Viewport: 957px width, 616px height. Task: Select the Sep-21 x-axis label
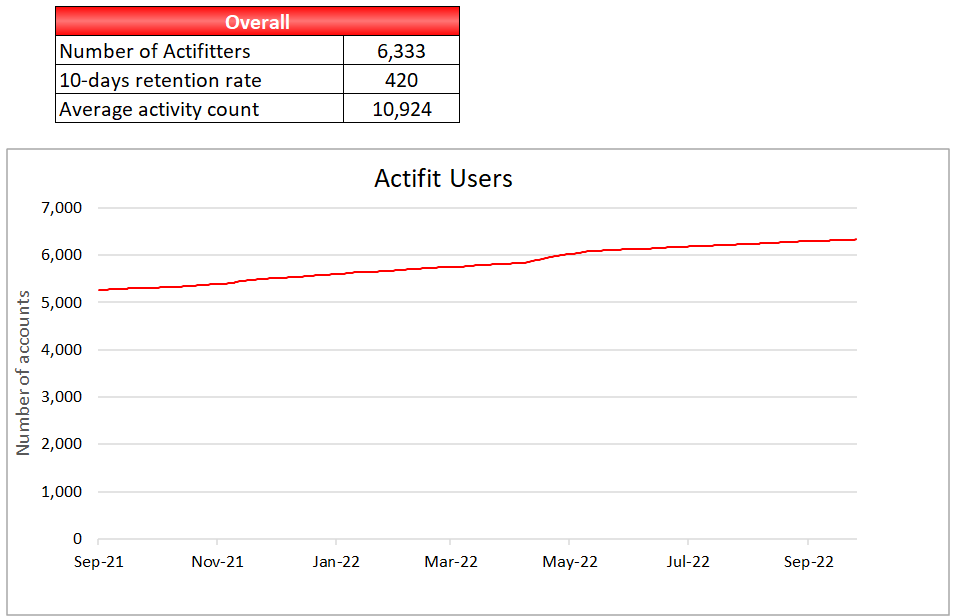pyautogui.click(x=98, y=562)
